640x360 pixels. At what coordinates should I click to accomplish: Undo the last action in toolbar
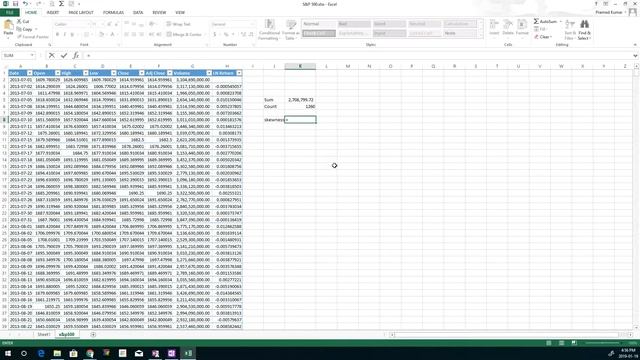point(26,4)
